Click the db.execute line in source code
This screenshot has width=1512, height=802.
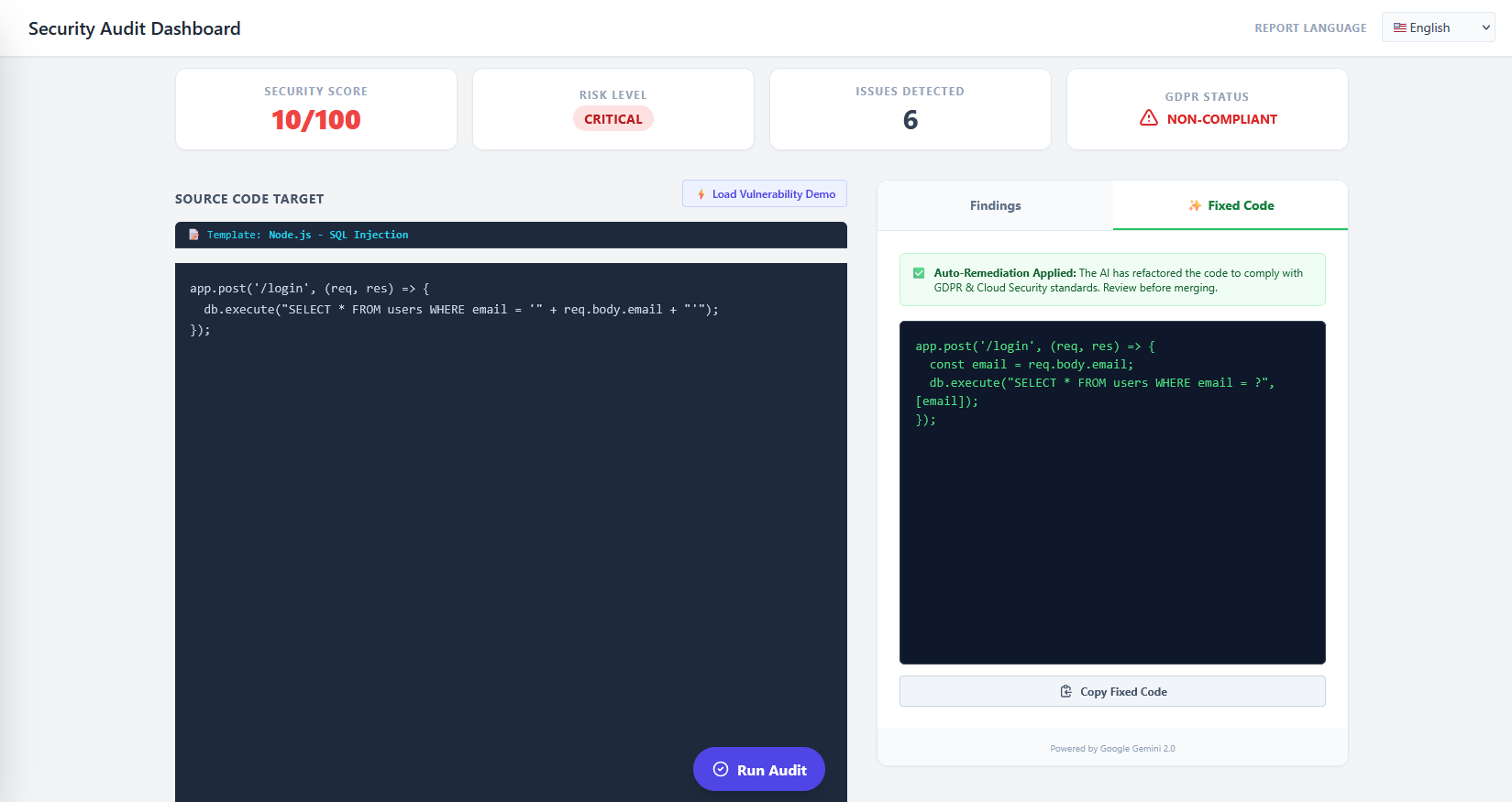(461, 310)
